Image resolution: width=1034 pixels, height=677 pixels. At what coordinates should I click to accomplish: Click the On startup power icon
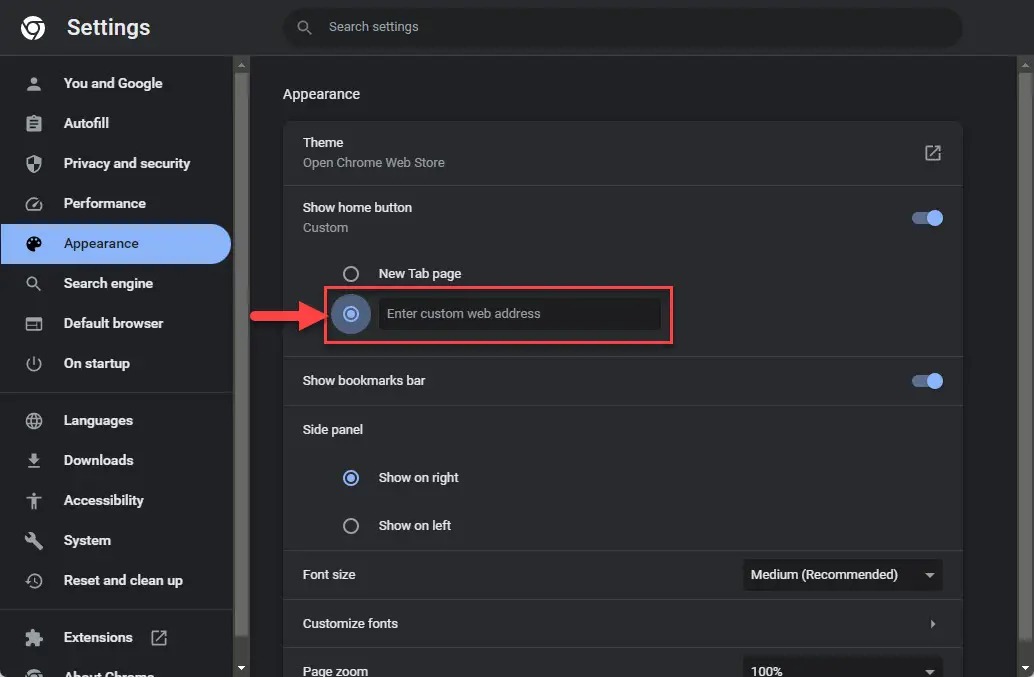click(34, 364)
